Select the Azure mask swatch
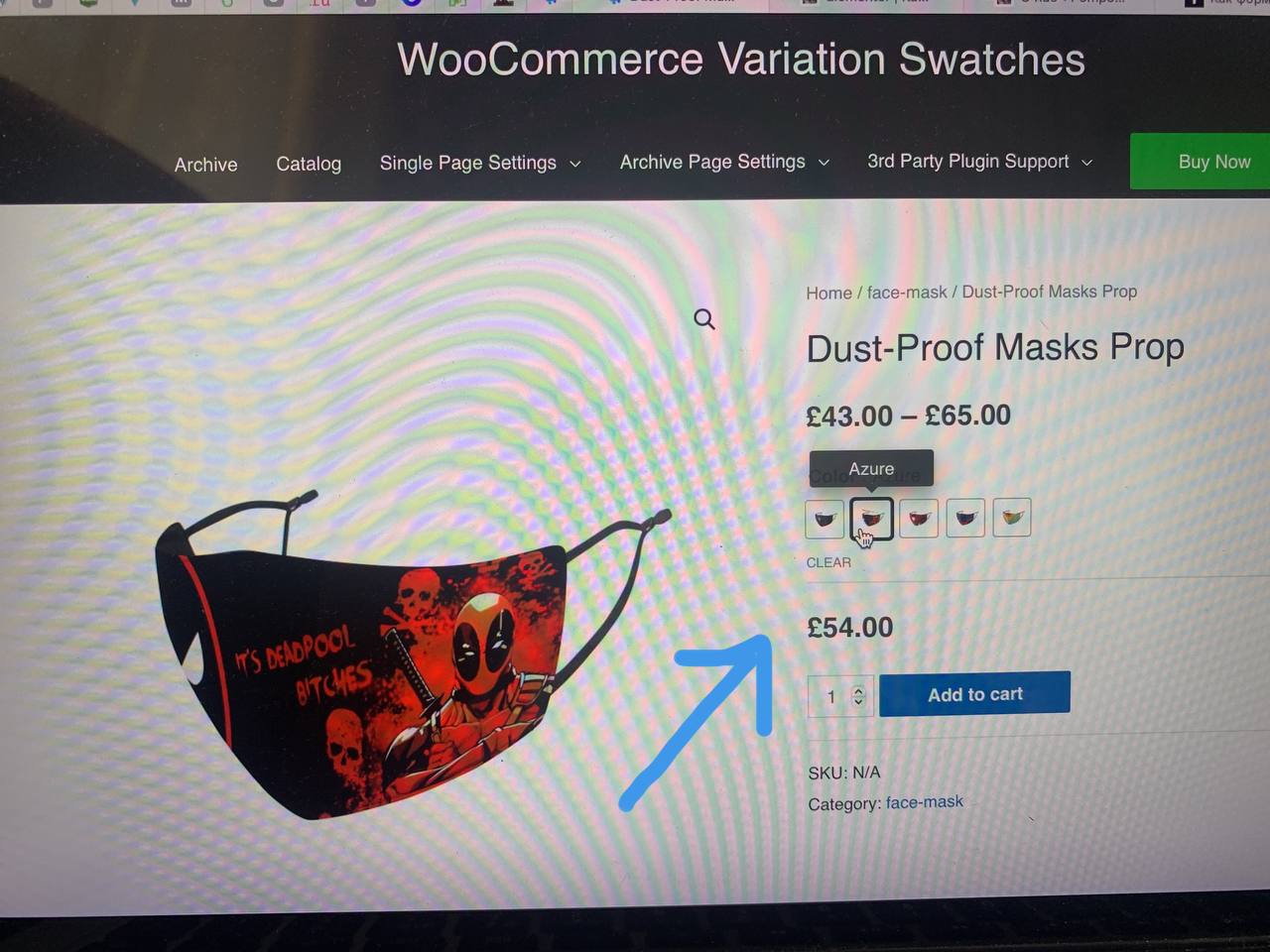The width and height of the screenshot is (1270, 952). (871, 518)
